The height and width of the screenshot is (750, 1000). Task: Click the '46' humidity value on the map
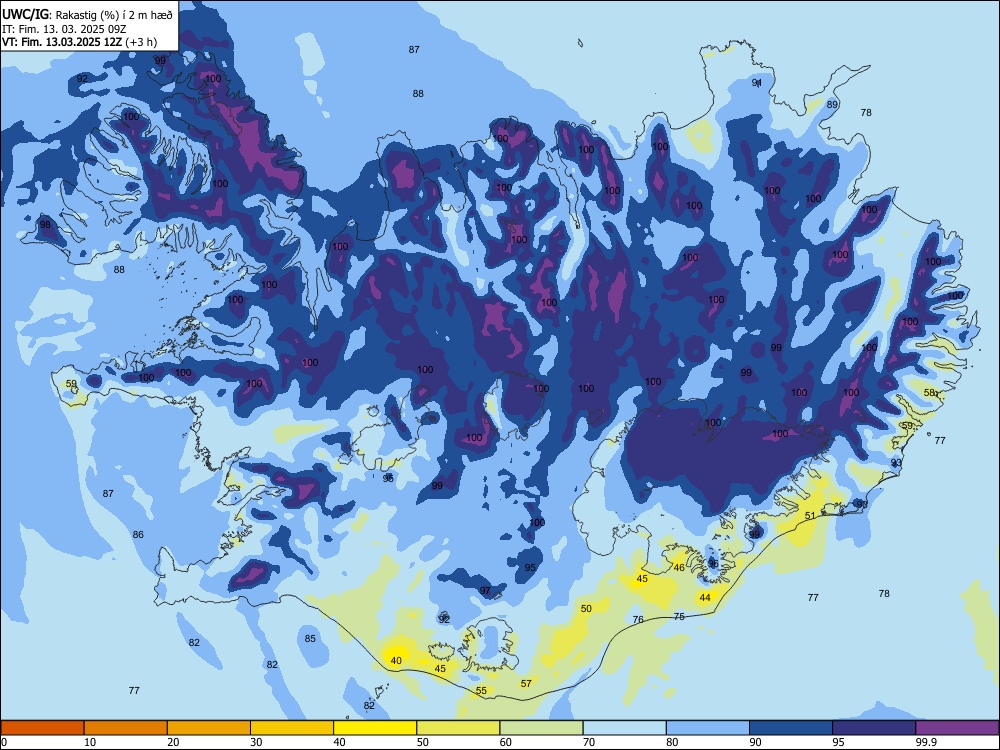click(679, 568)
